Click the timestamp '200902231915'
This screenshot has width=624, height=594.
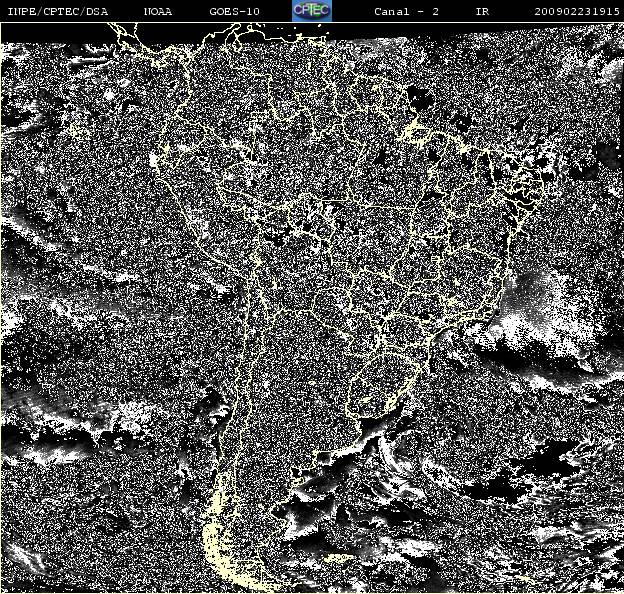[577, 11]
